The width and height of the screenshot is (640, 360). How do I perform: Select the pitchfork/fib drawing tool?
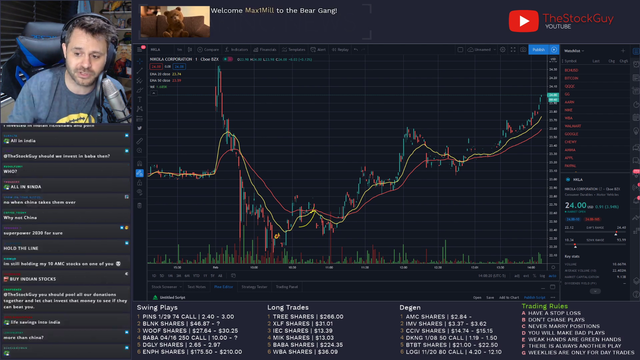tap(140, 80)
